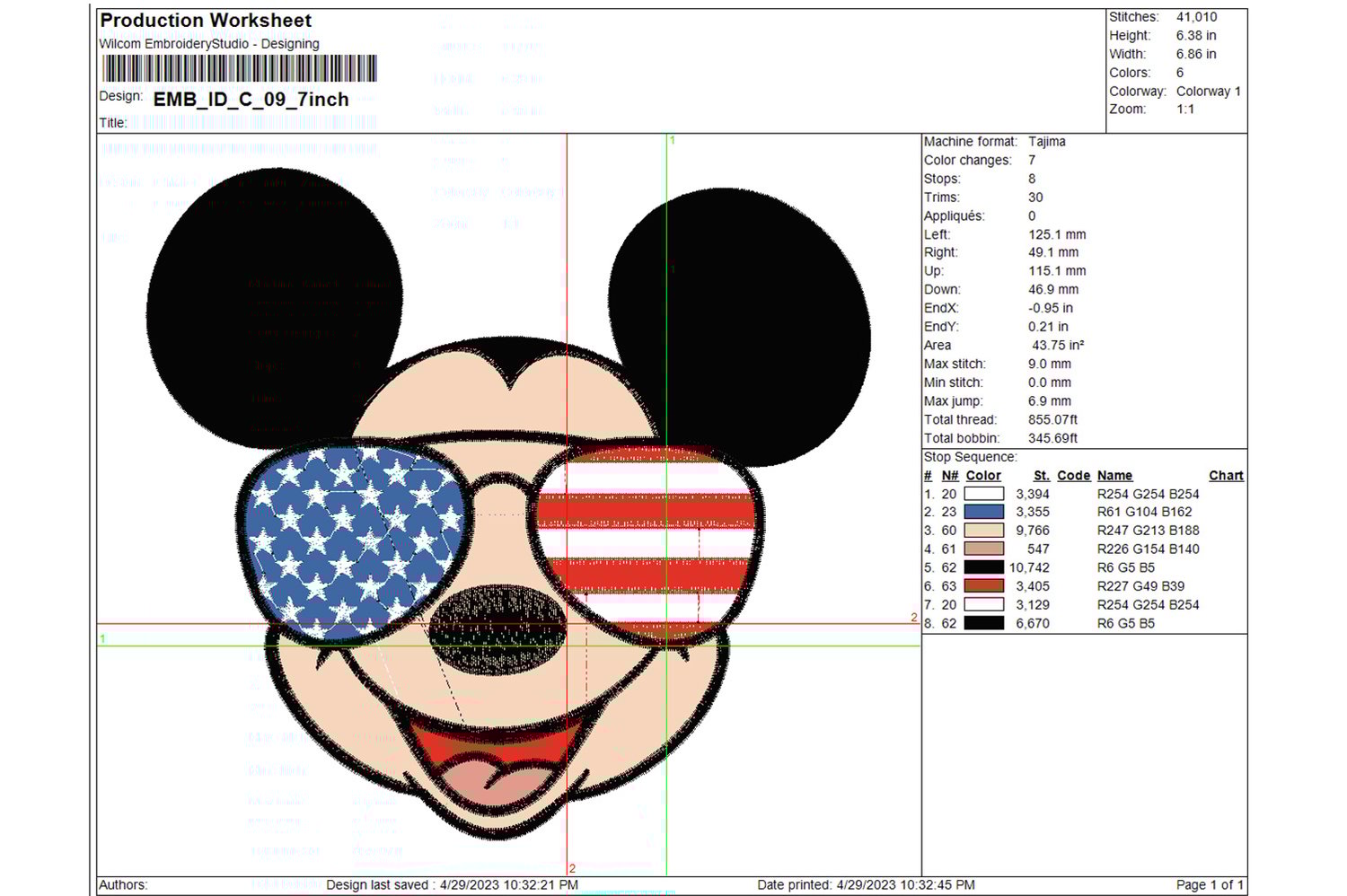Click the EndY value 0.21 in
This screenshot has width=1347, height=896.
point(1048,327)
